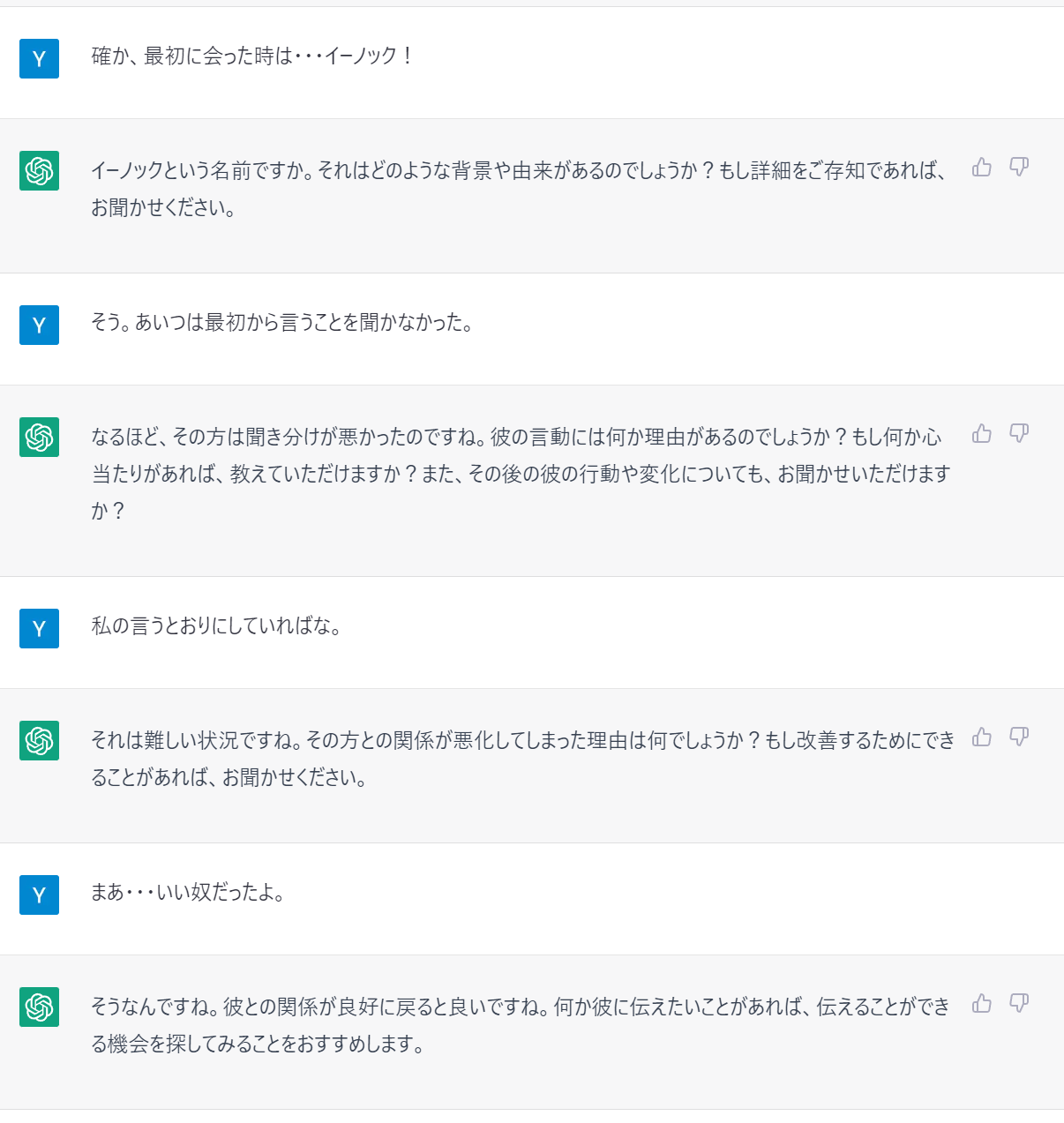Thumbs up the なるほど response

(x=982, y=433)
